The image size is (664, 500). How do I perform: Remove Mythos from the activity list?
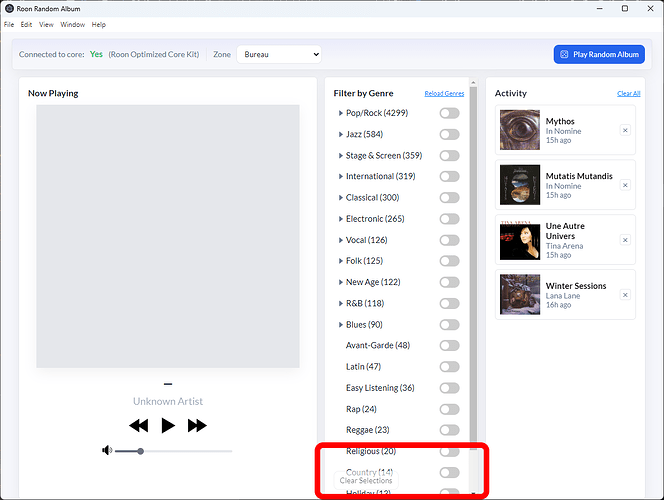pos(624,130)
